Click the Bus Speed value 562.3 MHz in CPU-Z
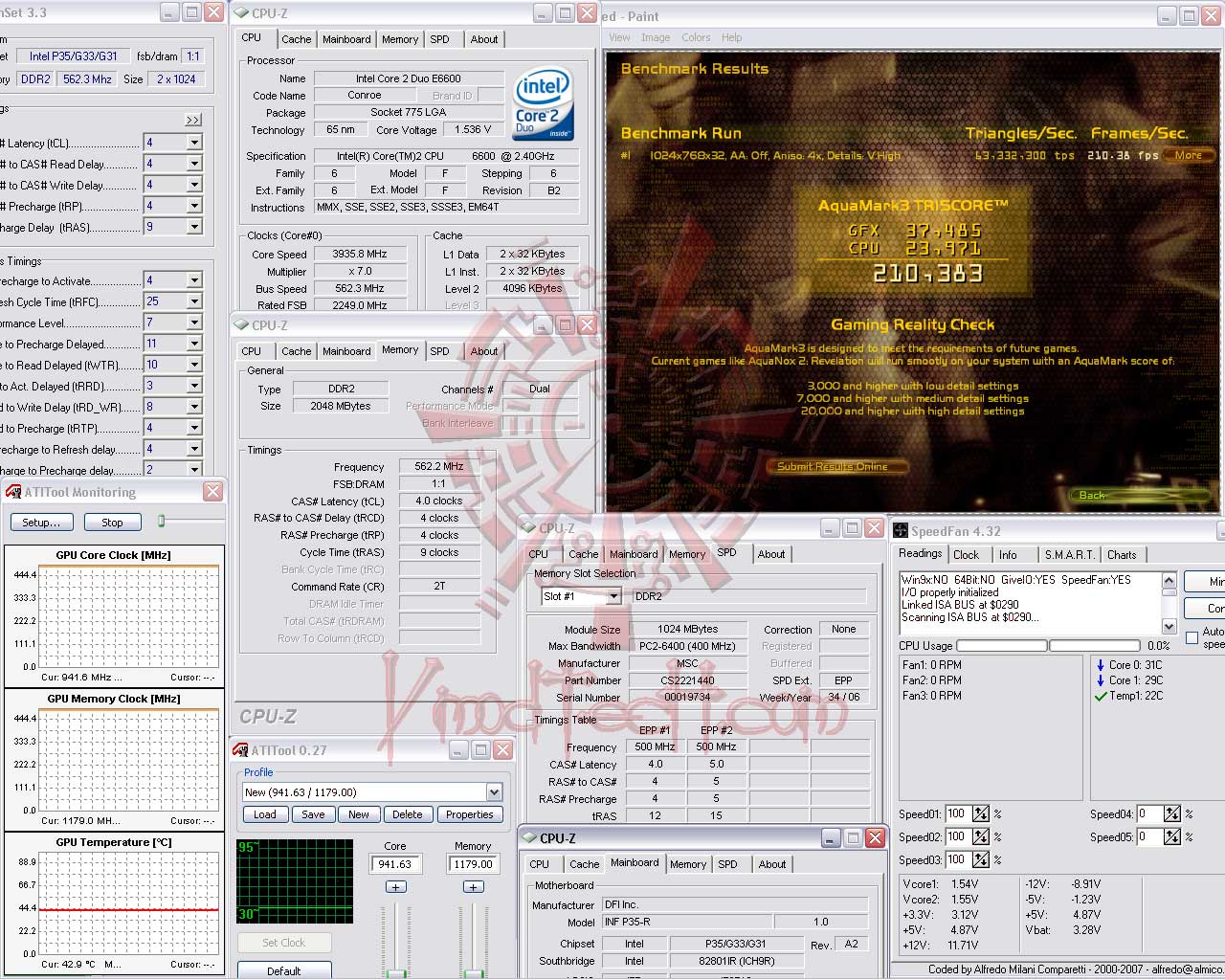Screen dimensions: 1225x980 coord(360,288)
